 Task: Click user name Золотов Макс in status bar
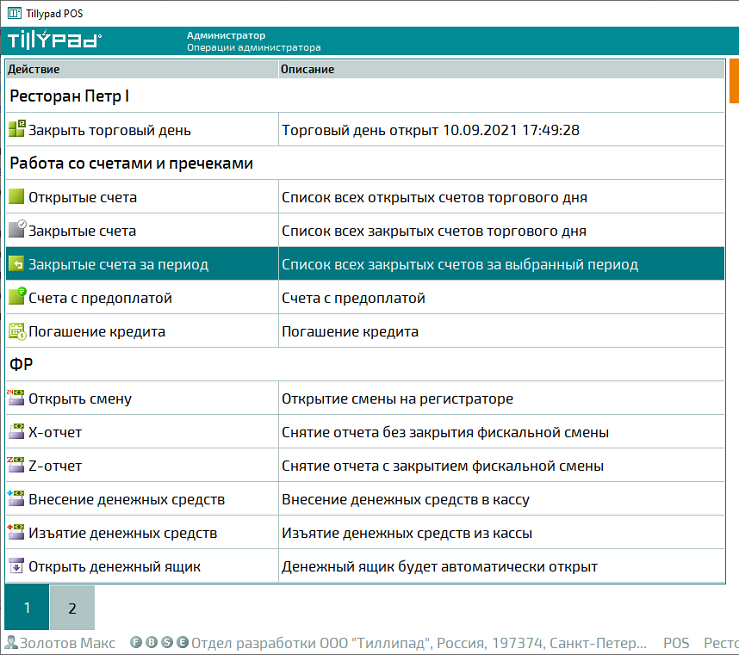click(x=67, y=643)
